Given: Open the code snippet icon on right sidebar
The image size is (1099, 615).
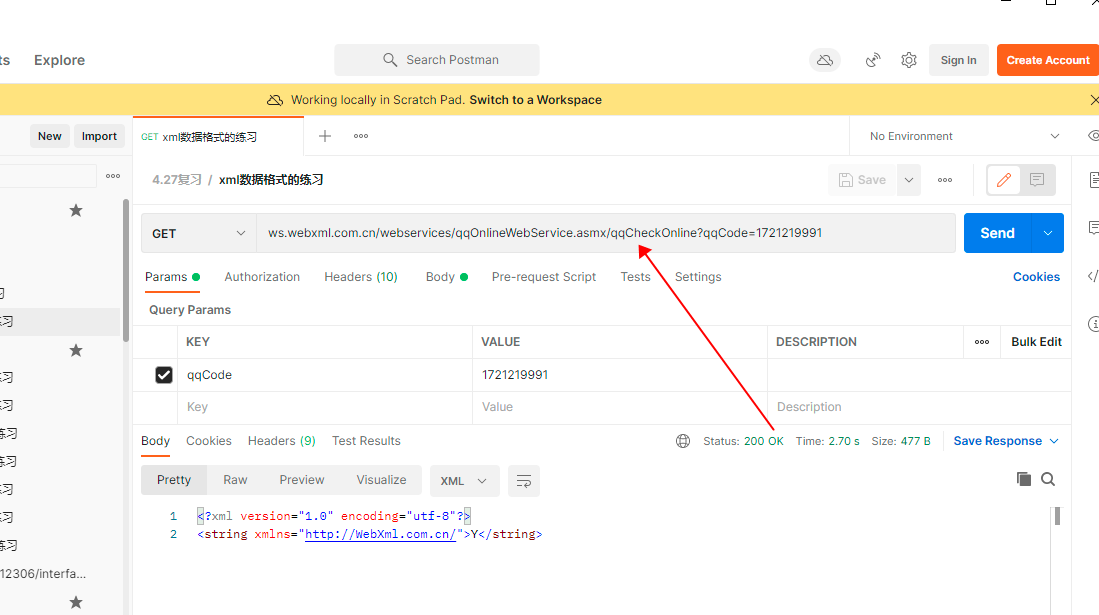Looking at the screenshot, I should 1093,276.
